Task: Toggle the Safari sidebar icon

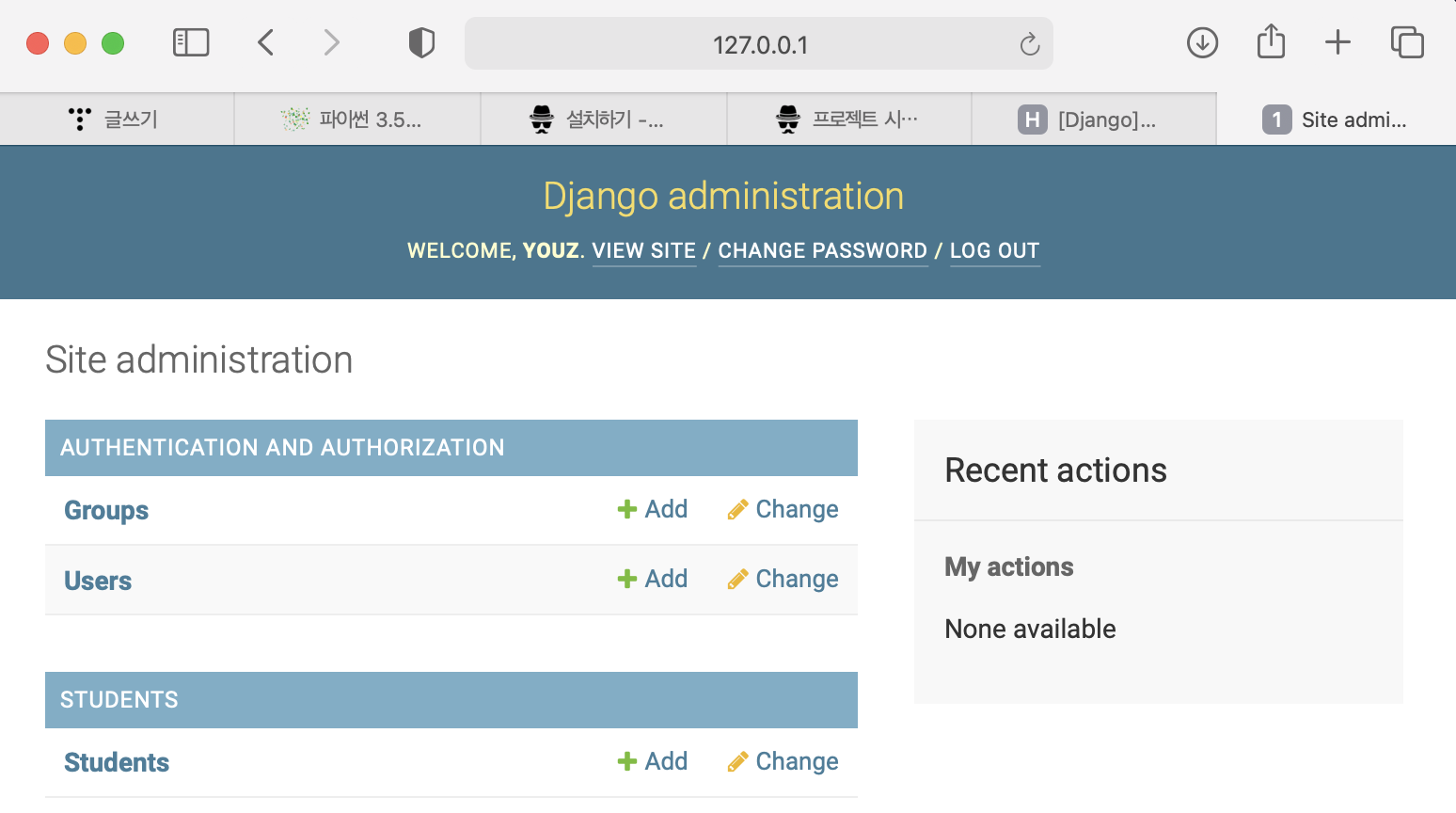Action: [x=191, y=42]
